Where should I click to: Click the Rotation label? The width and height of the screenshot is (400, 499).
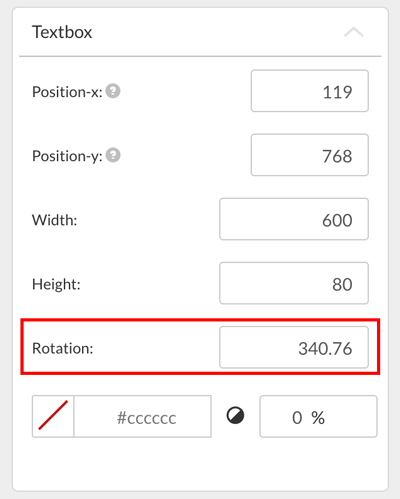tap(63, 348)
